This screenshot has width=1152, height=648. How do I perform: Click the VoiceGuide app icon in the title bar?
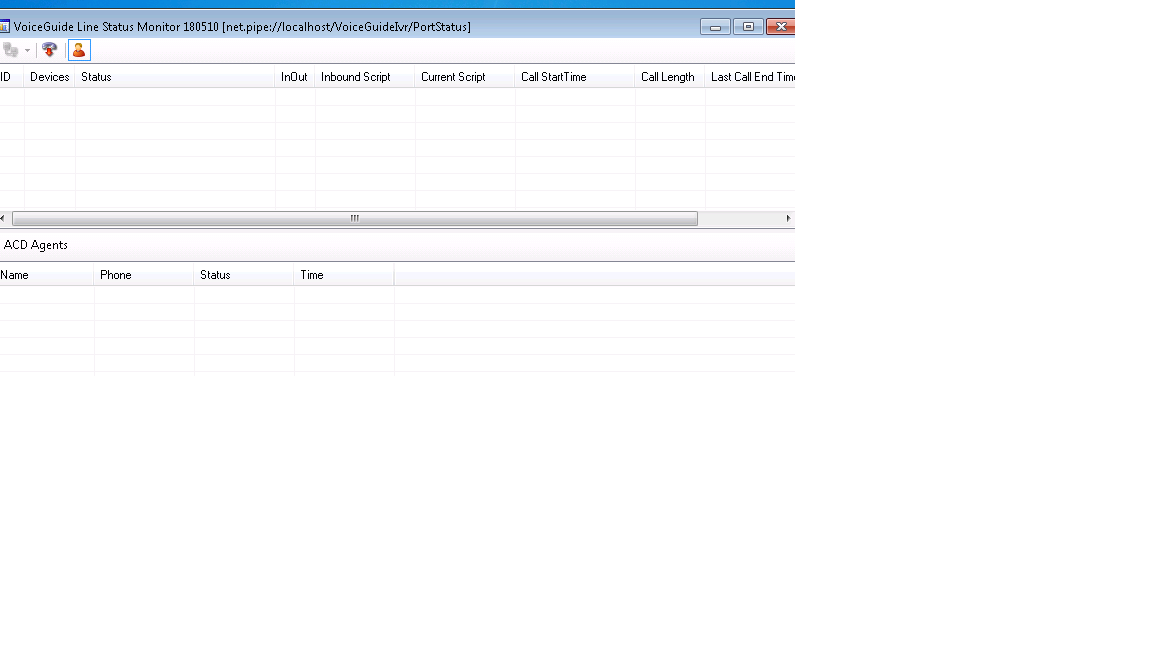(x=4, y=27)
